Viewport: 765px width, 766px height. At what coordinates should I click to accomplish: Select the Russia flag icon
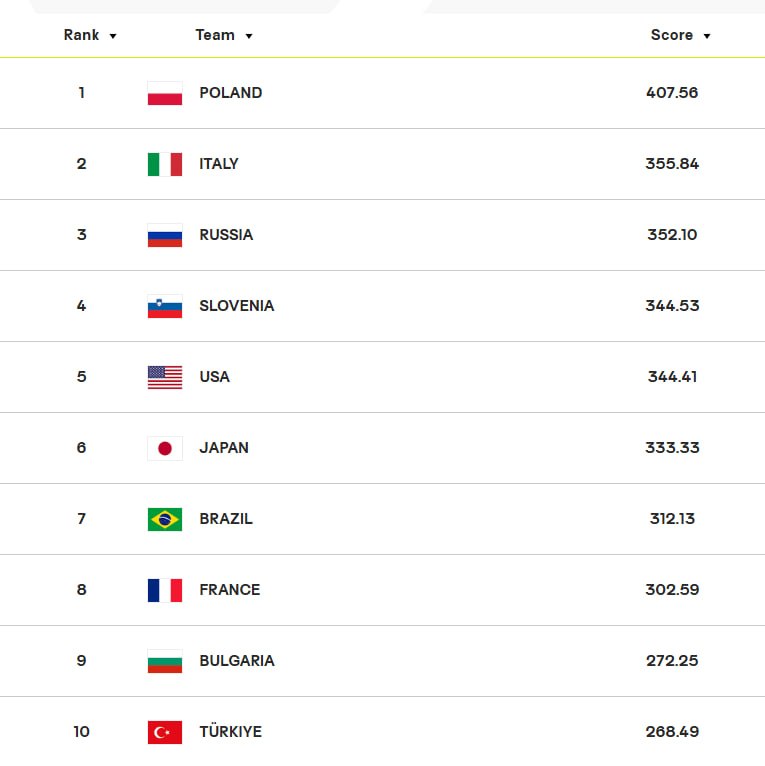tap(165, 235)
